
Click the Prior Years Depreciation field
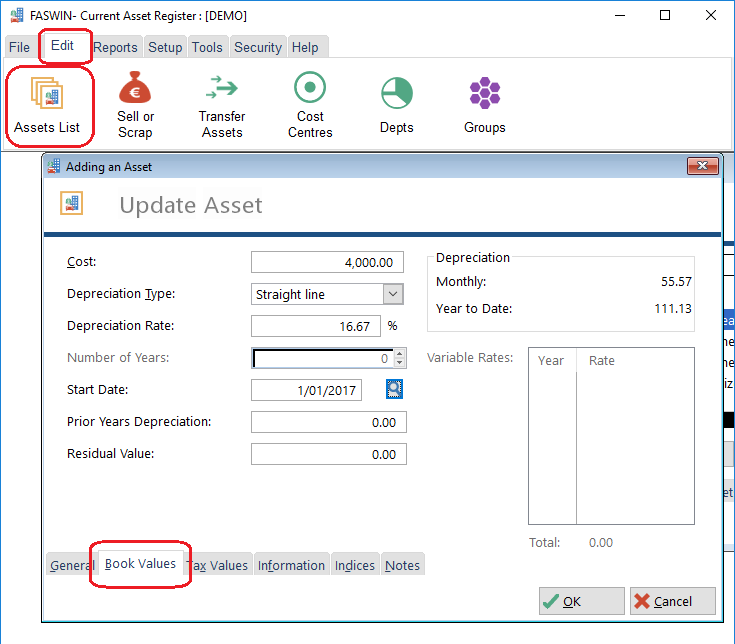[x=329, y=422]
